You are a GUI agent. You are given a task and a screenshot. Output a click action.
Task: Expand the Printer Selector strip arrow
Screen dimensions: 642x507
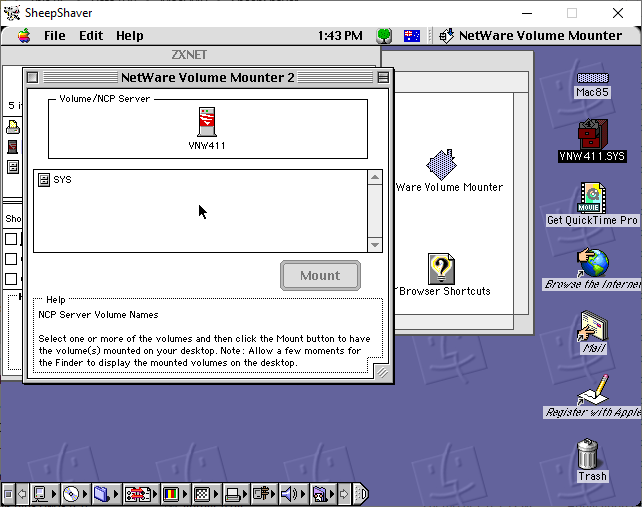pyautogui.click(x=246, y=494)
